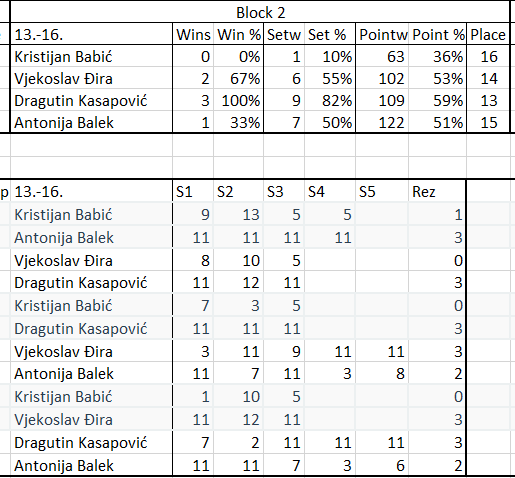The height and width of the screenshot is (478, 515).
Task: Select the Block 2 title cell
Action: (x=260, y=13)
